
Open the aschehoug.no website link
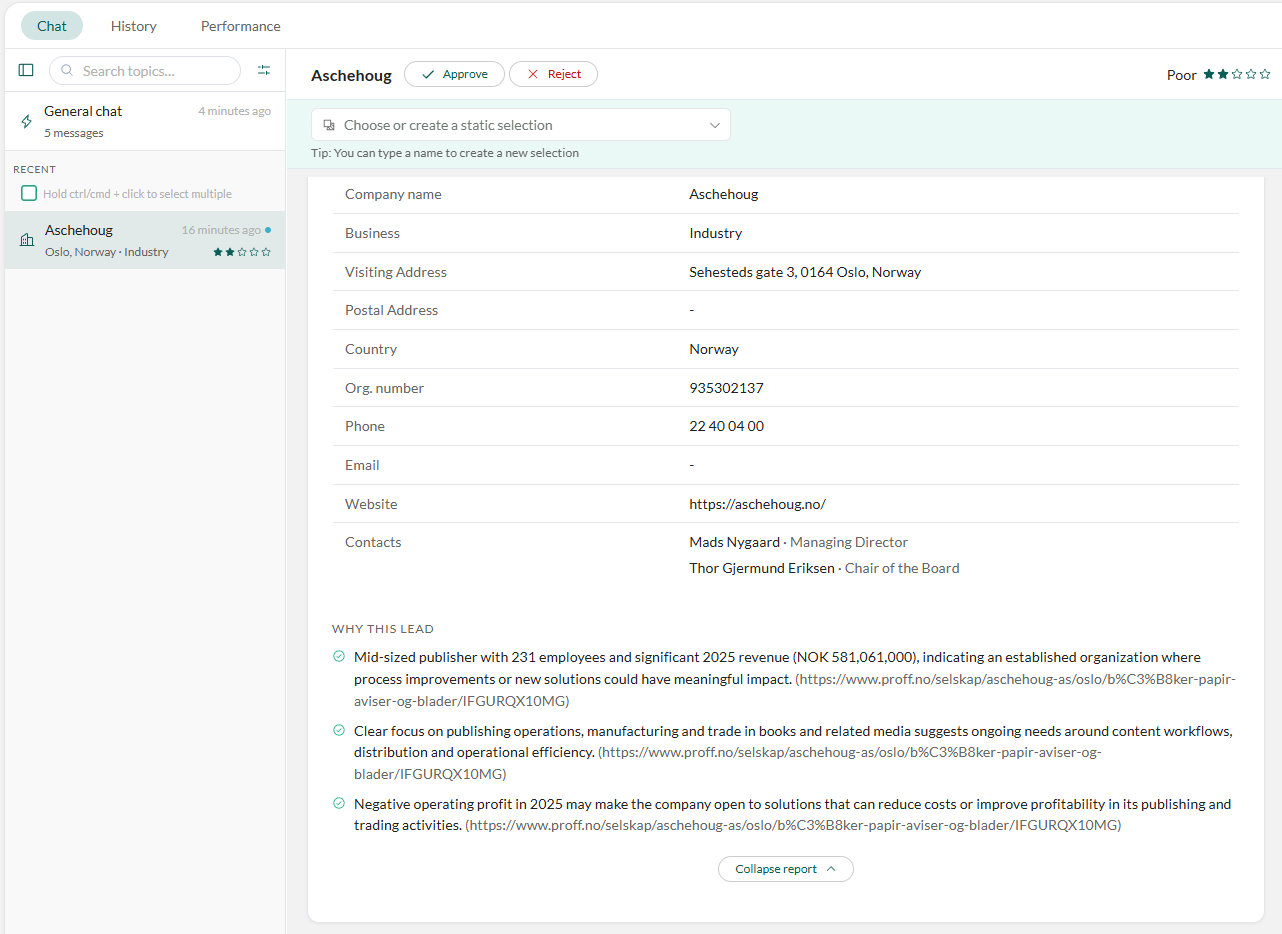coord(757,504)
